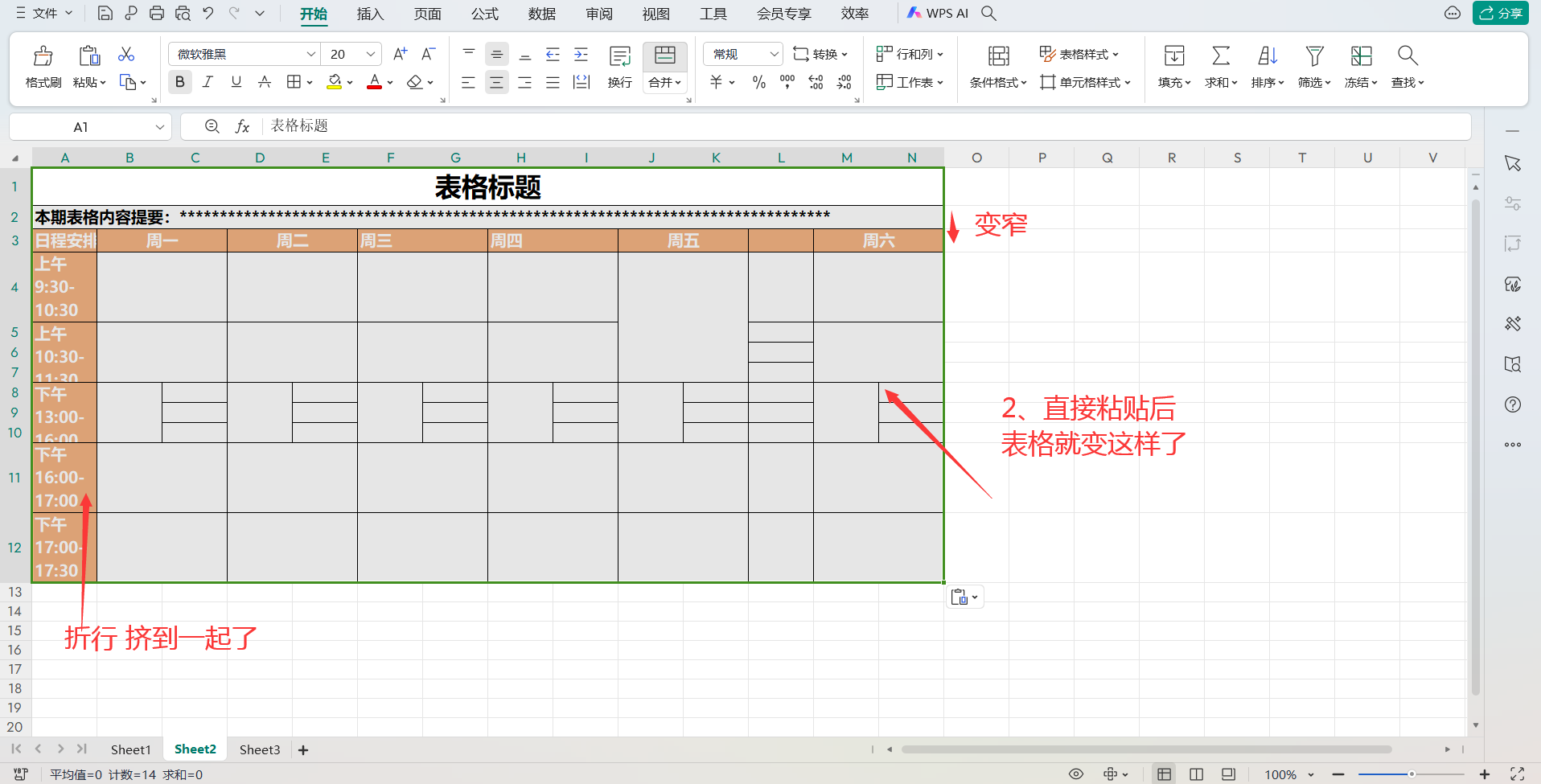Toggle Underline formatting

[236, 81]
